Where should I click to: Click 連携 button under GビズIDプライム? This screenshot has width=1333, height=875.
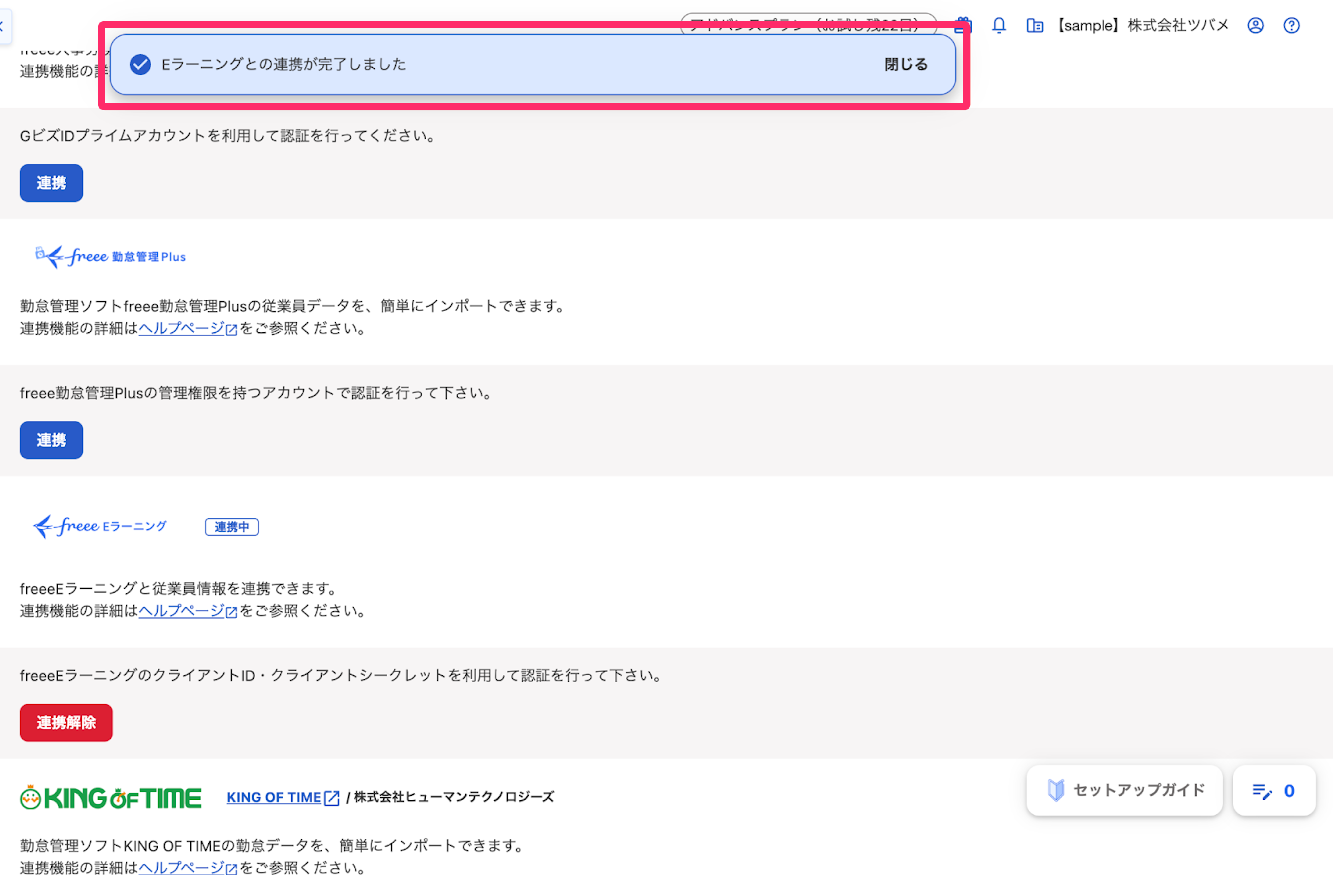click(51, 183)
